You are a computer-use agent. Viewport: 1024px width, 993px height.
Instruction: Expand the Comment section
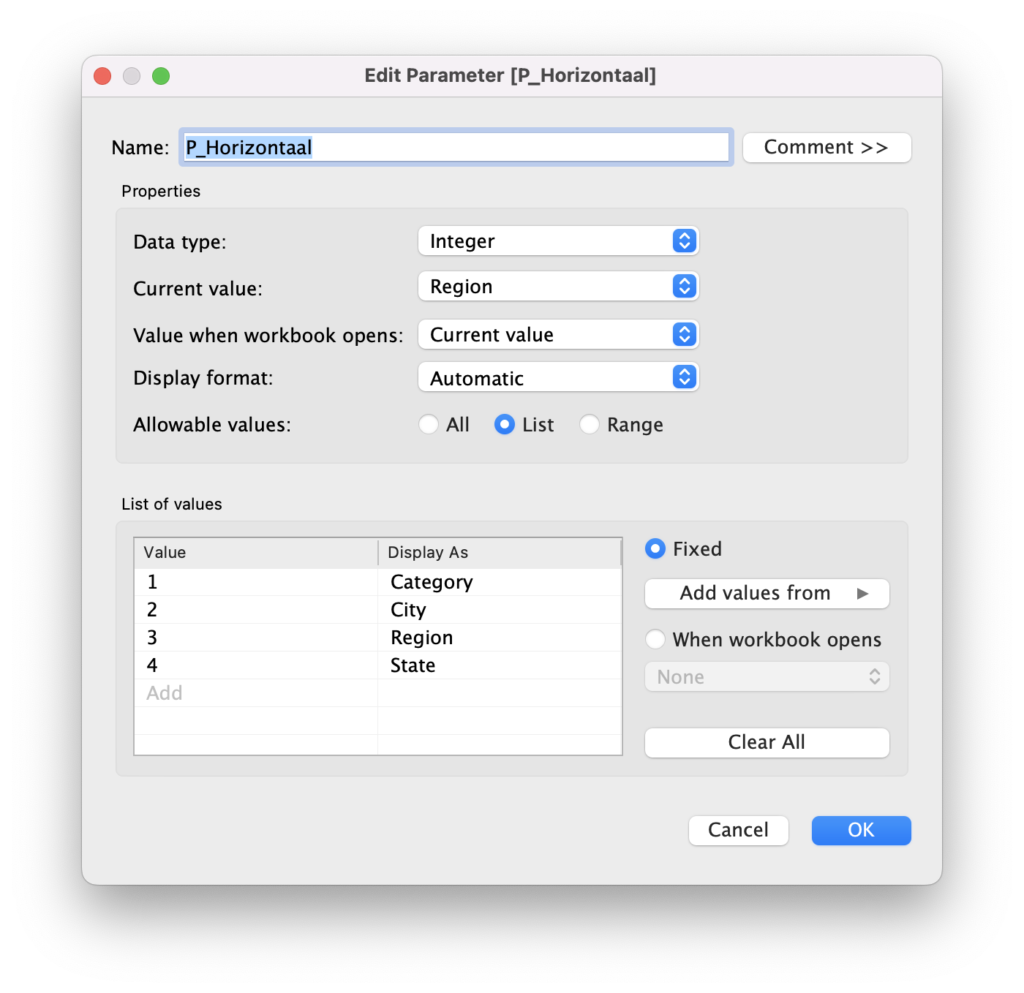click(826, 147)
